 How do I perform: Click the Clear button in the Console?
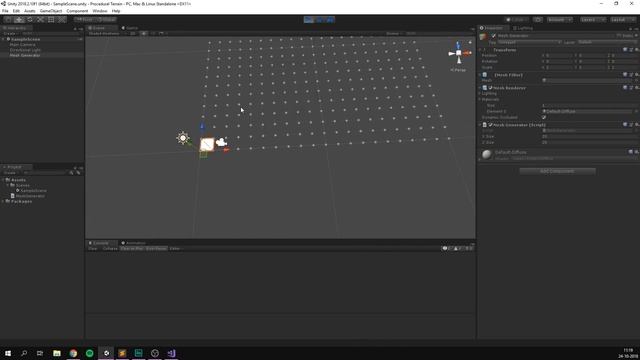(x=93, y=249)
